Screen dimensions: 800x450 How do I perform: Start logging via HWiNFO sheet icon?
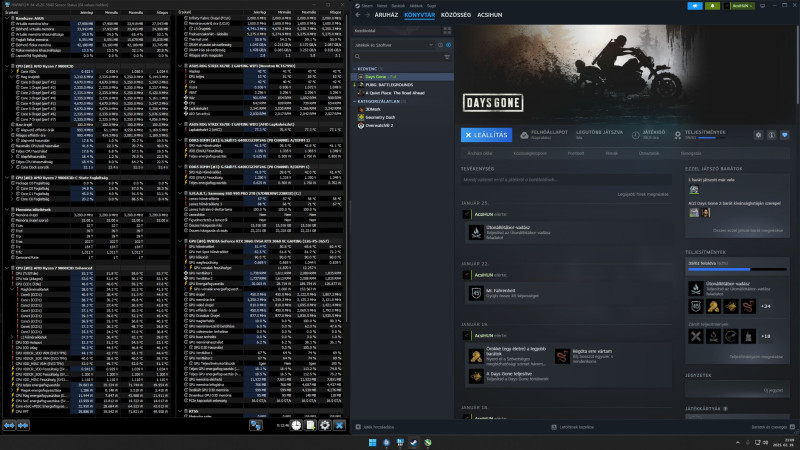pyautogui.click(x=310, y=426)
